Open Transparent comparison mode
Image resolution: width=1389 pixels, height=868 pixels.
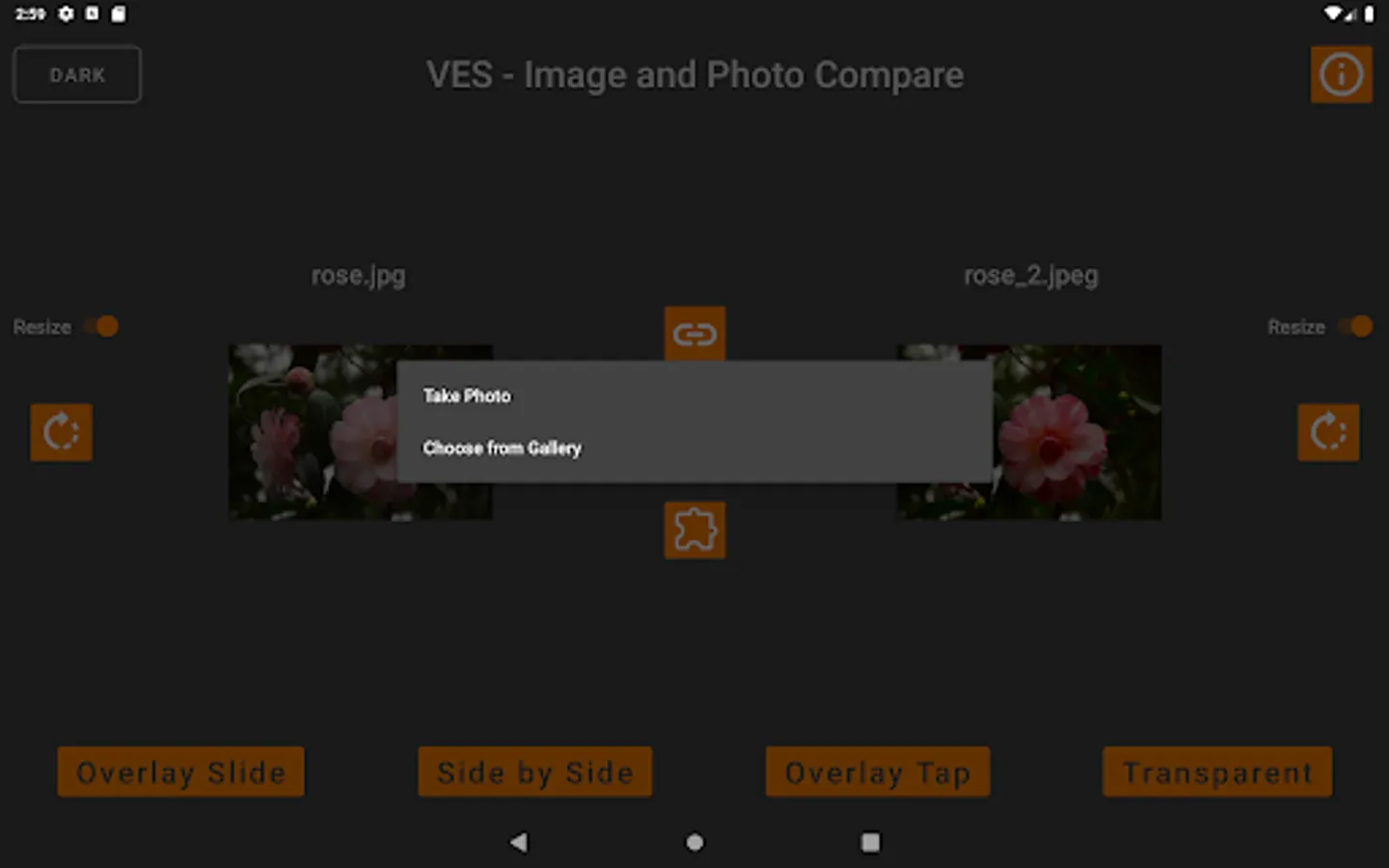(1217, 772)
